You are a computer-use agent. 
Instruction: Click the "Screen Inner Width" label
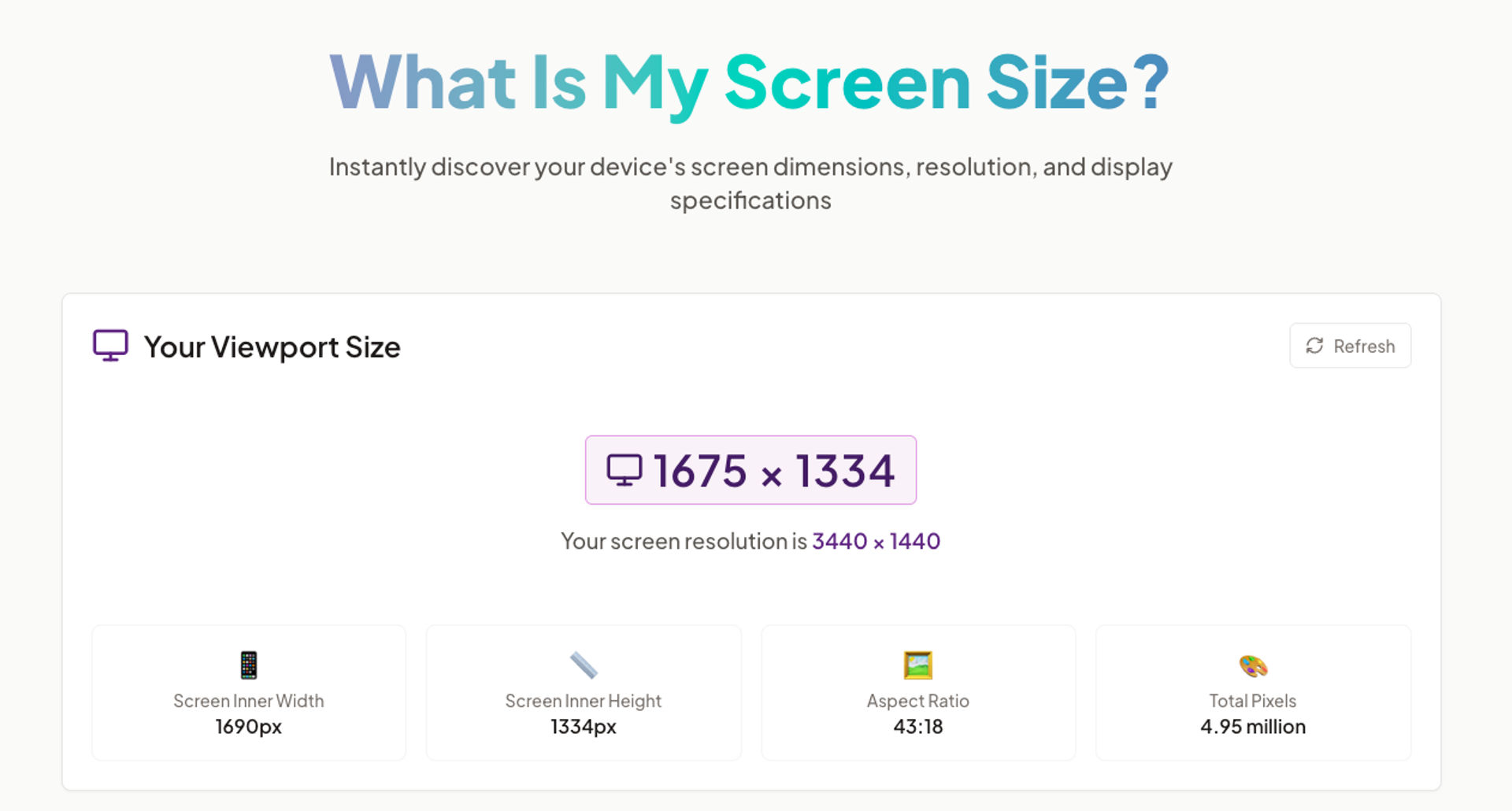tap(249, 701)
